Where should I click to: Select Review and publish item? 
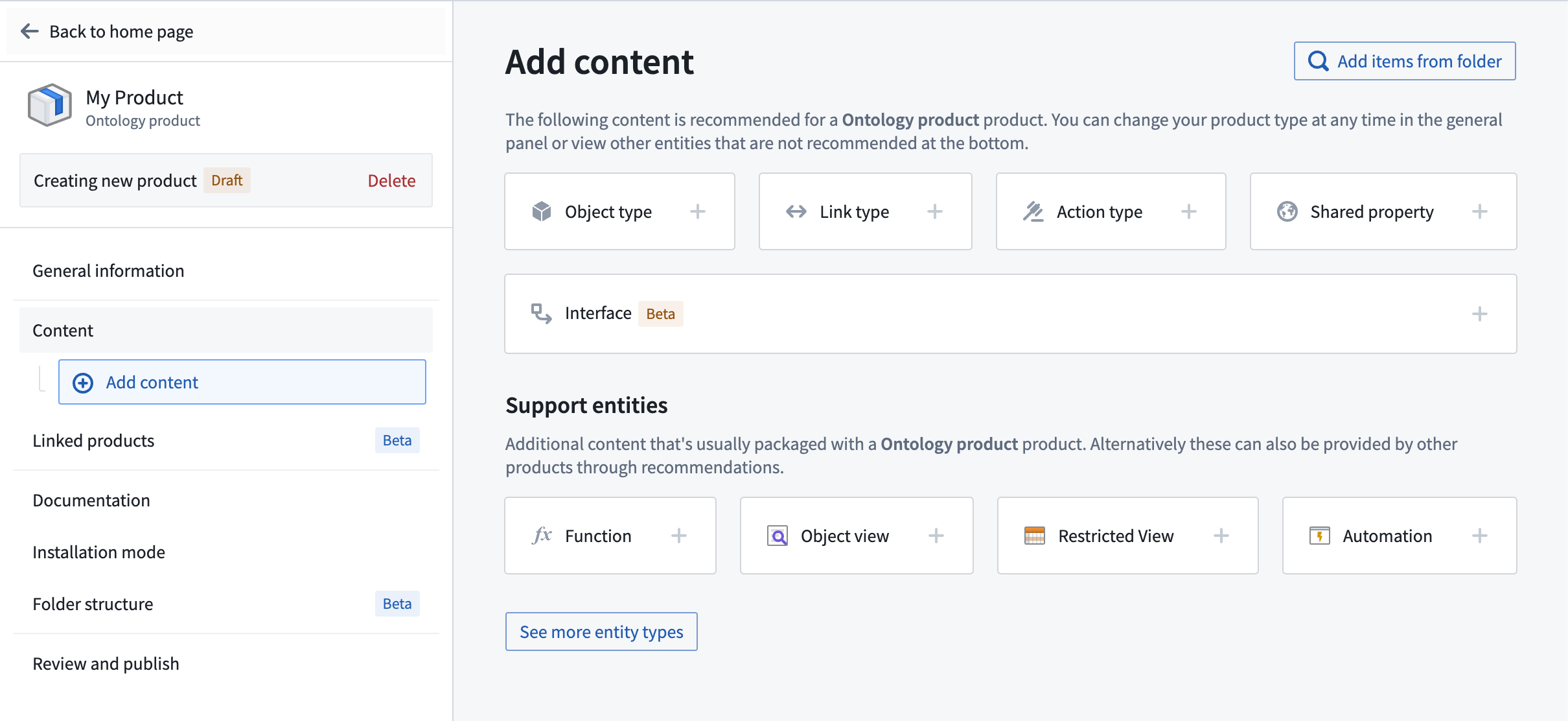pos(105,663)
